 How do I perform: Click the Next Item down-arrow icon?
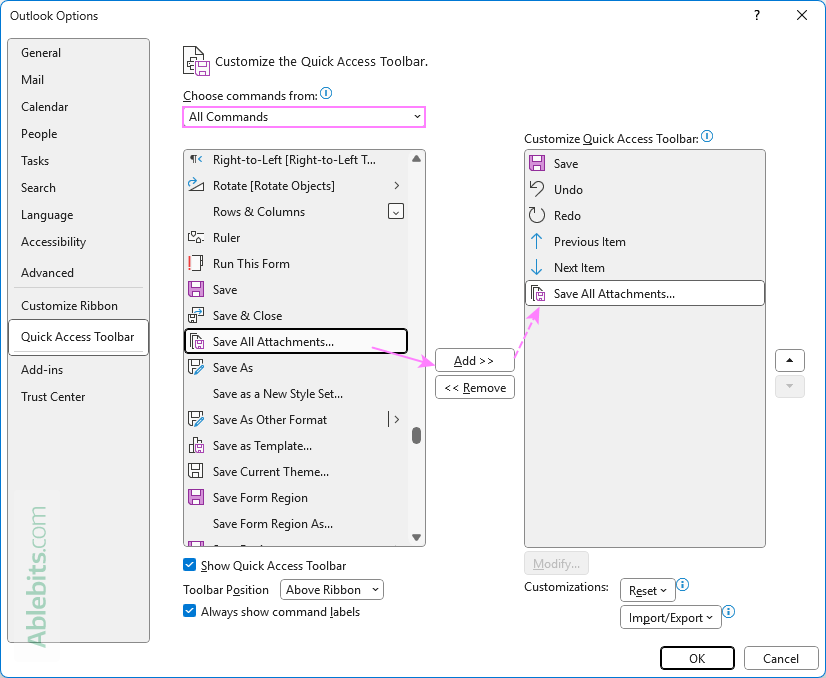537,267
